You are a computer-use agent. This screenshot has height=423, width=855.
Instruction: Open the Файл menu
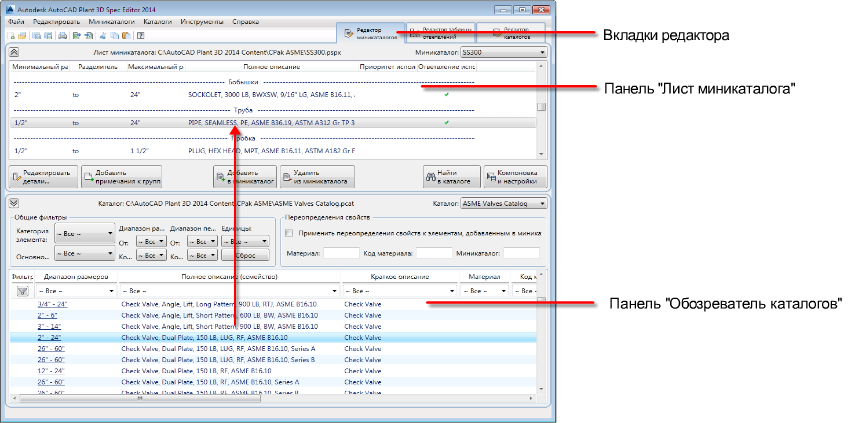(16, 22)
